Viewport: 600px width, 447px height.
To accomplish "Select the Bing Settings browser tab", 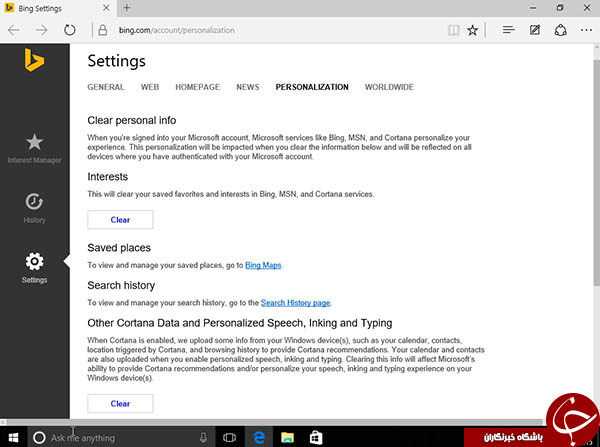I will click(x=57, y=8).
